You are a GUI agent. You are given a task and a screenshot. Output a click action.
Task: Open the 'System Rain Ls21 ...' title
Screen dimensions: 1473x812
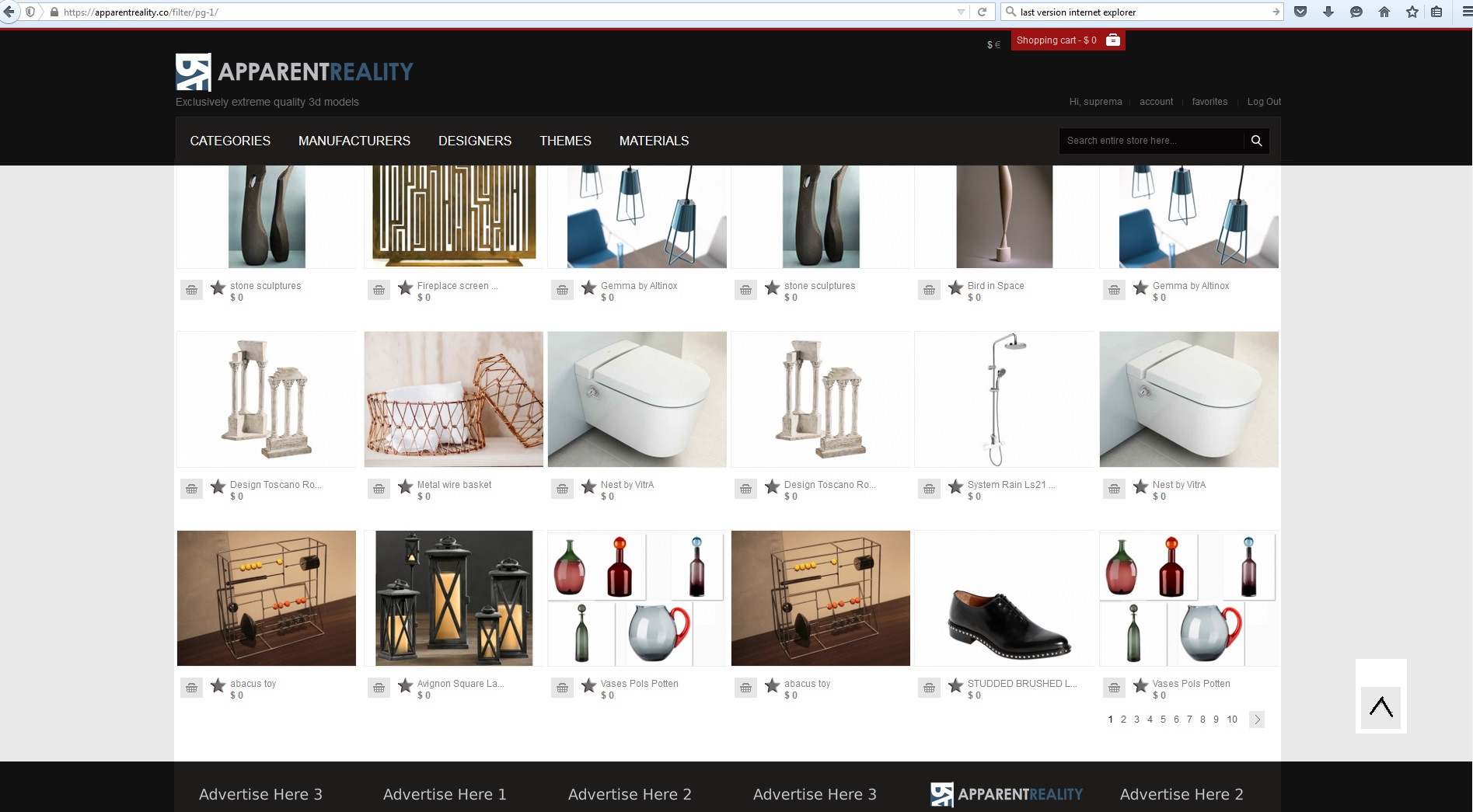click(x=1011, y=485)
